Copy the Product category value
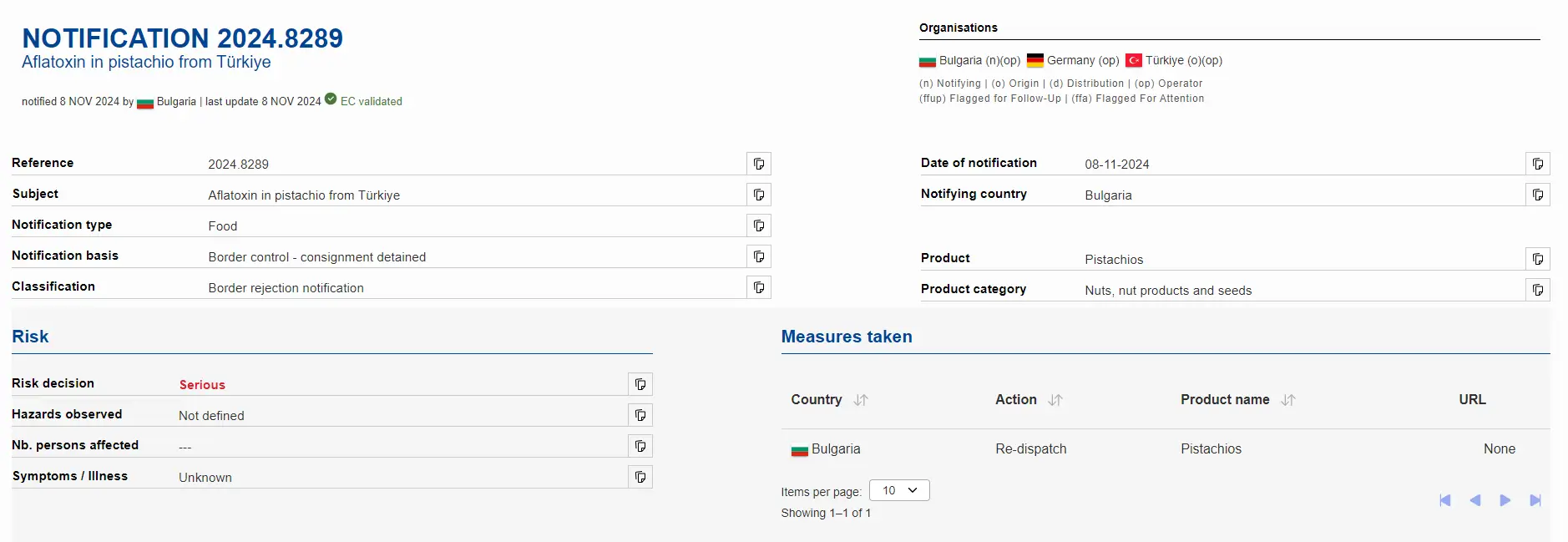1568x542 pixels. (x=1537, y=290)
